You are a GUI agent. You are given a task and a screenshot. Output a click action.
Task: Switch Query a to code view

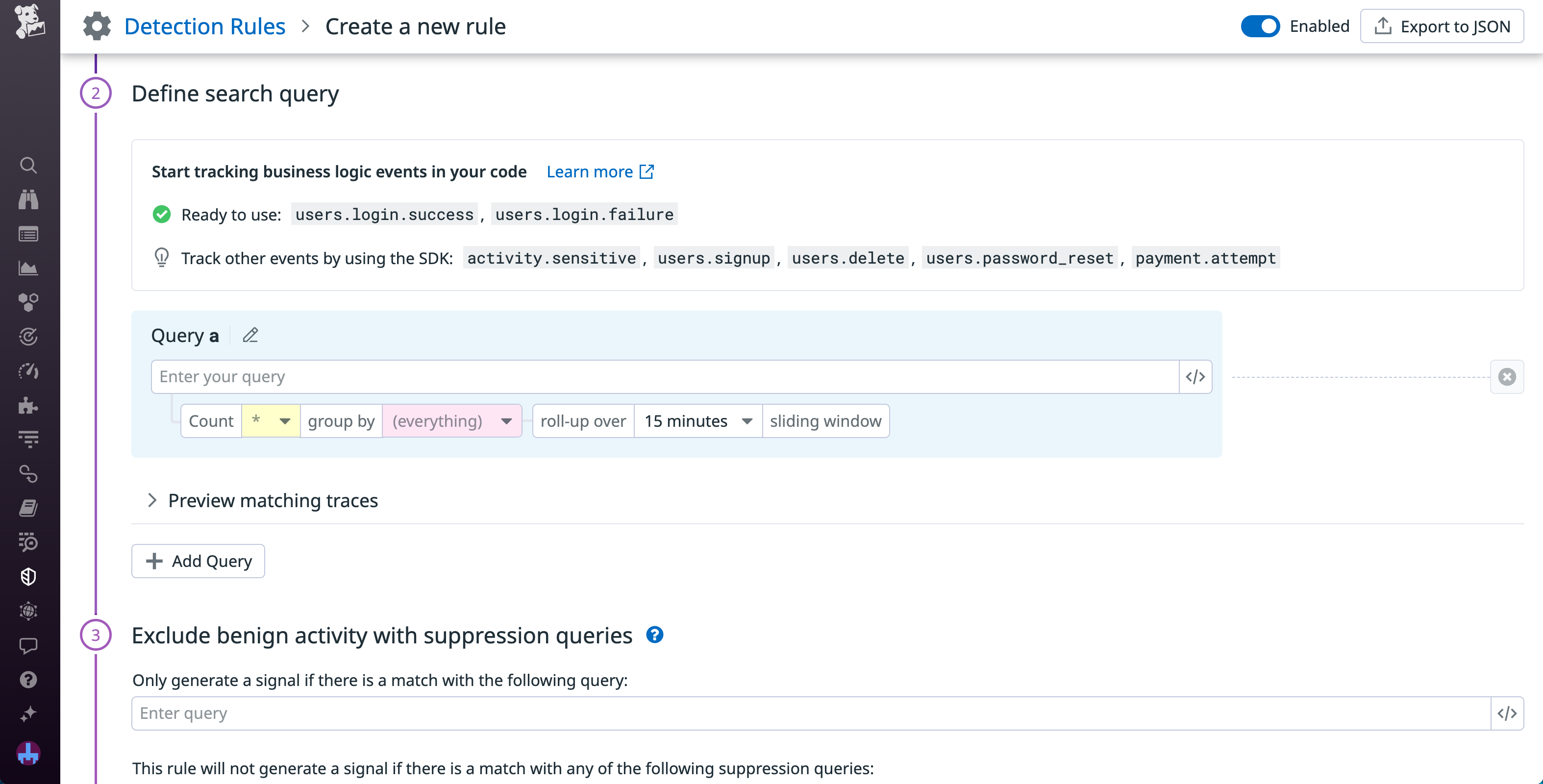(1195, 377)
